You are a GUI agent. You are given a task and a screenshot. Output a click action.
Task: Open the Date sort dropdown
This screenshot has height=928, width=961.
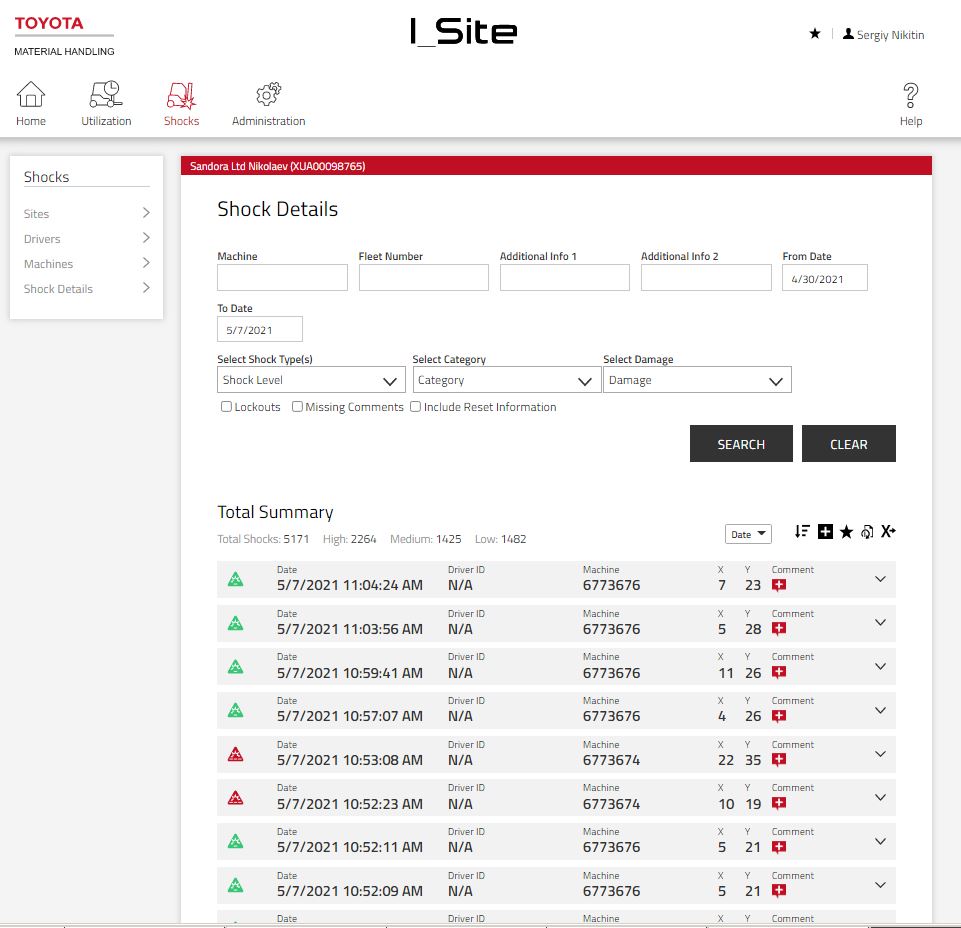(x=748, y=534)
